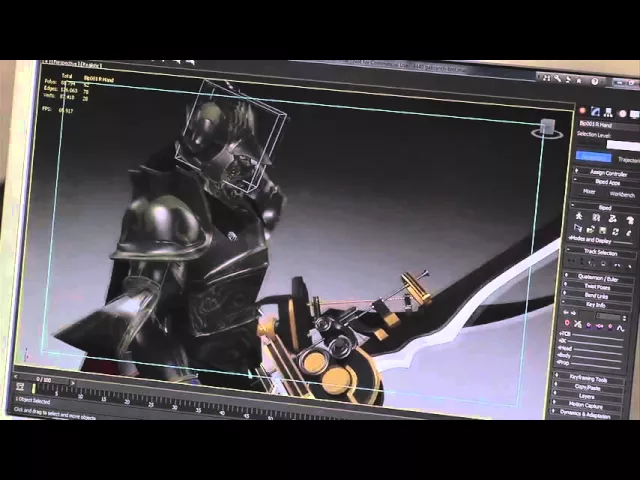640x480 pixels.
Task: Switch to the Trajectories button
Action: click(x=628, y=160)
